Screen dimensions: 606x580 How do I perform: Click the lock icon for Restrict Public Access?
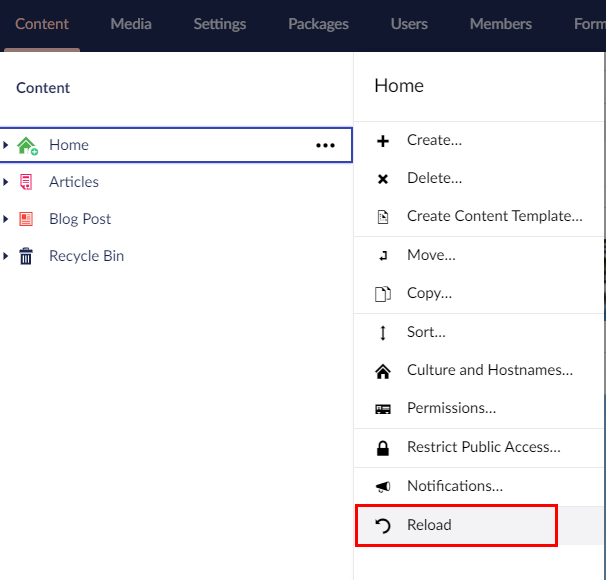pos(382,448)
